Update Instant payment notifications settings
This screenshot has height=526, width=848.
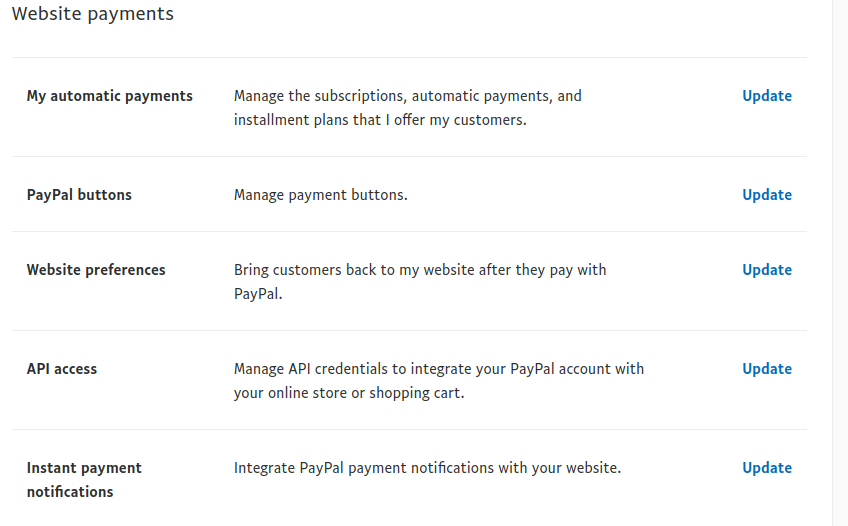click(766, 468)
